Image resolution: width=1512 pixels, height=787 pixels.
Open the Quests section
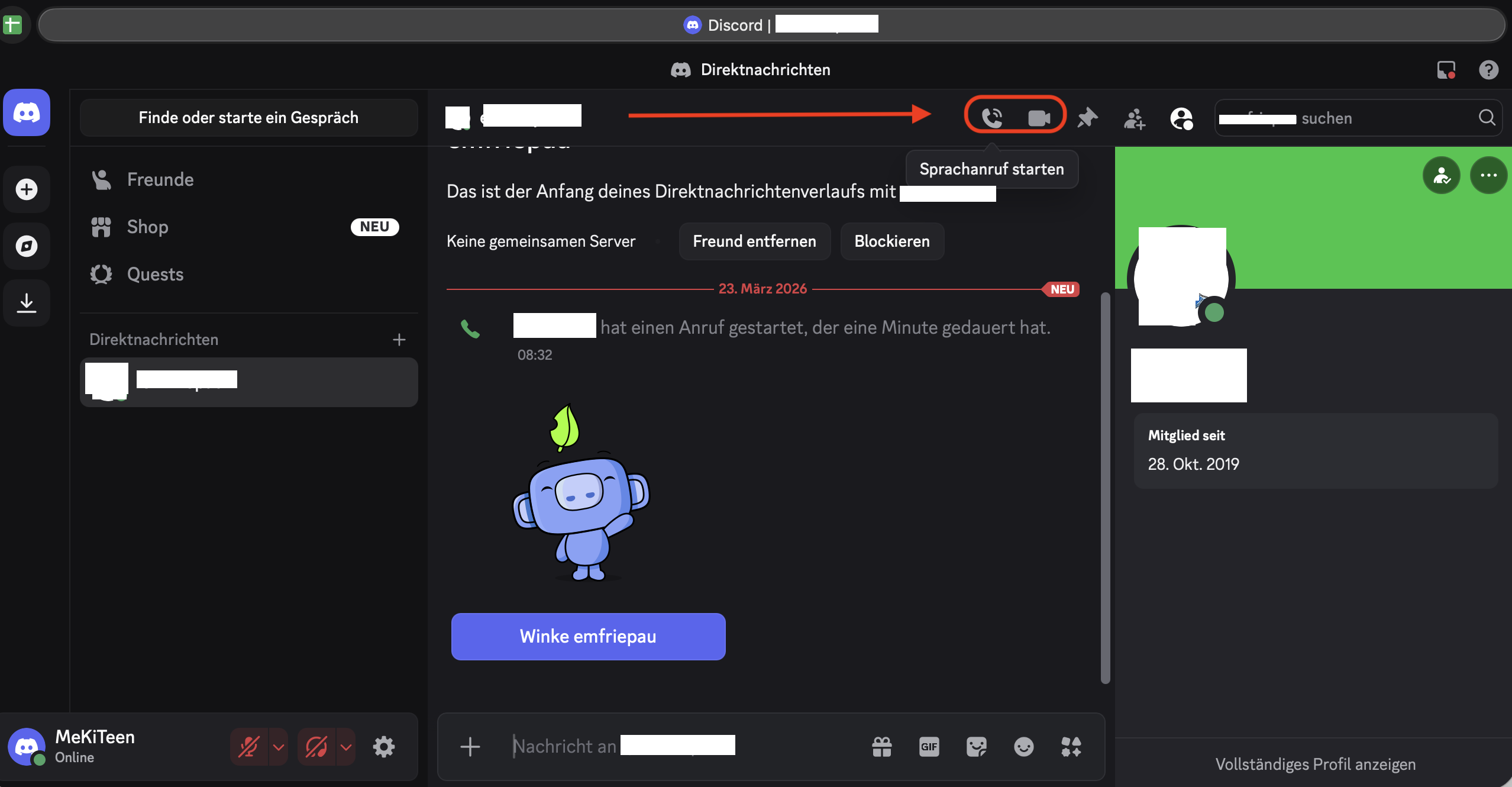155,275
